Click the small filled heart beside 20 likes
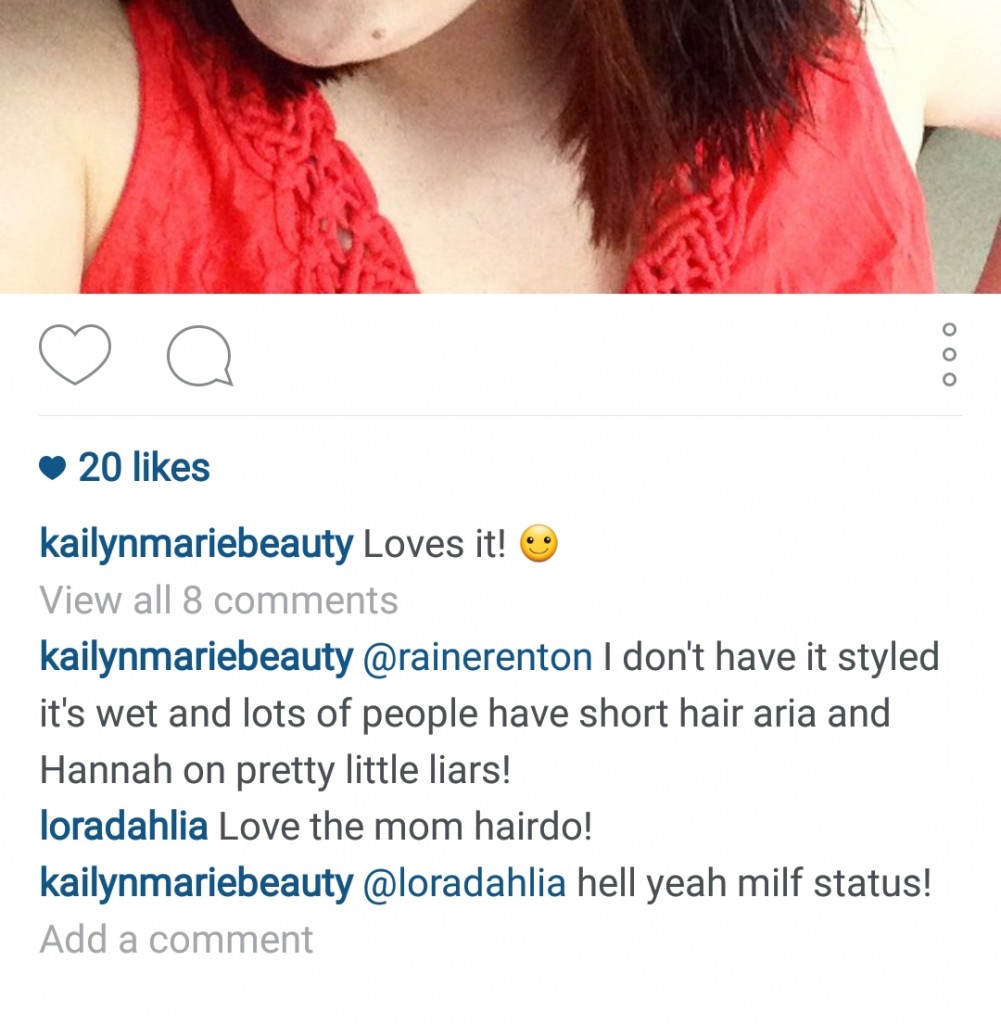Image resolution: width=1001 pixels, height=1024 pixels. coord(52,468)
